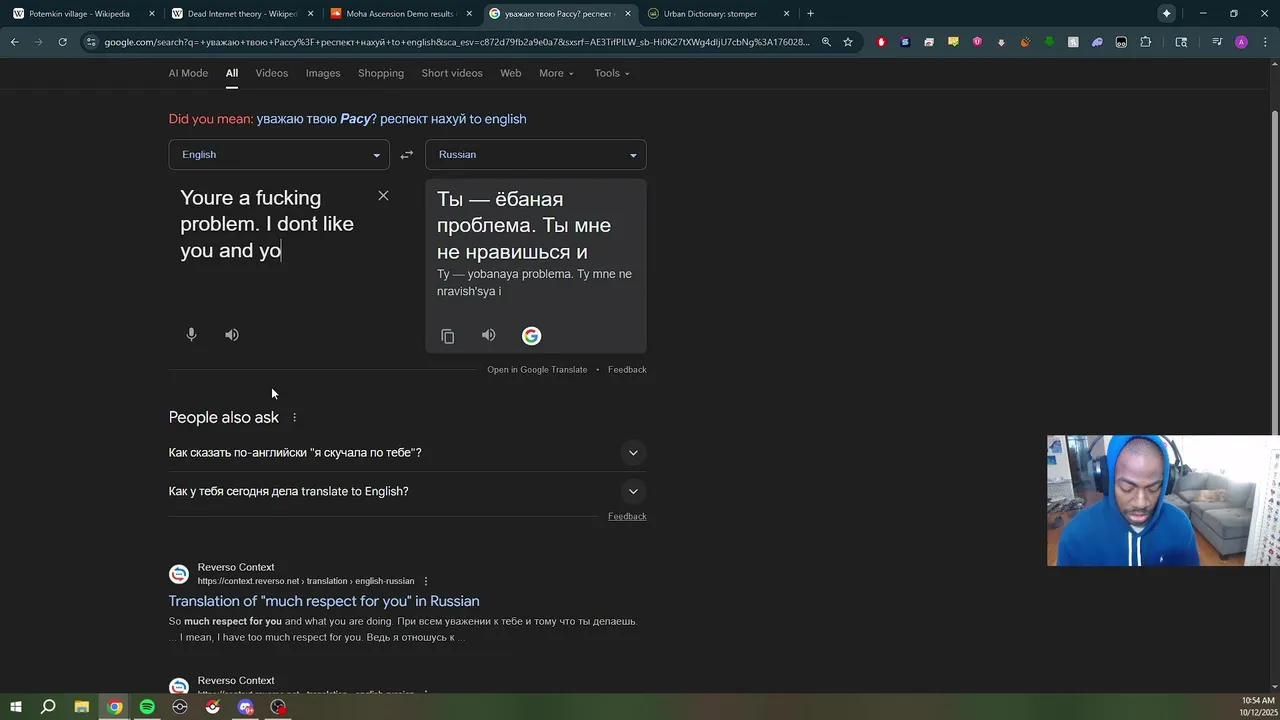Click Feedback under People also ask
1280x720 pixels.
pos(627,517)
